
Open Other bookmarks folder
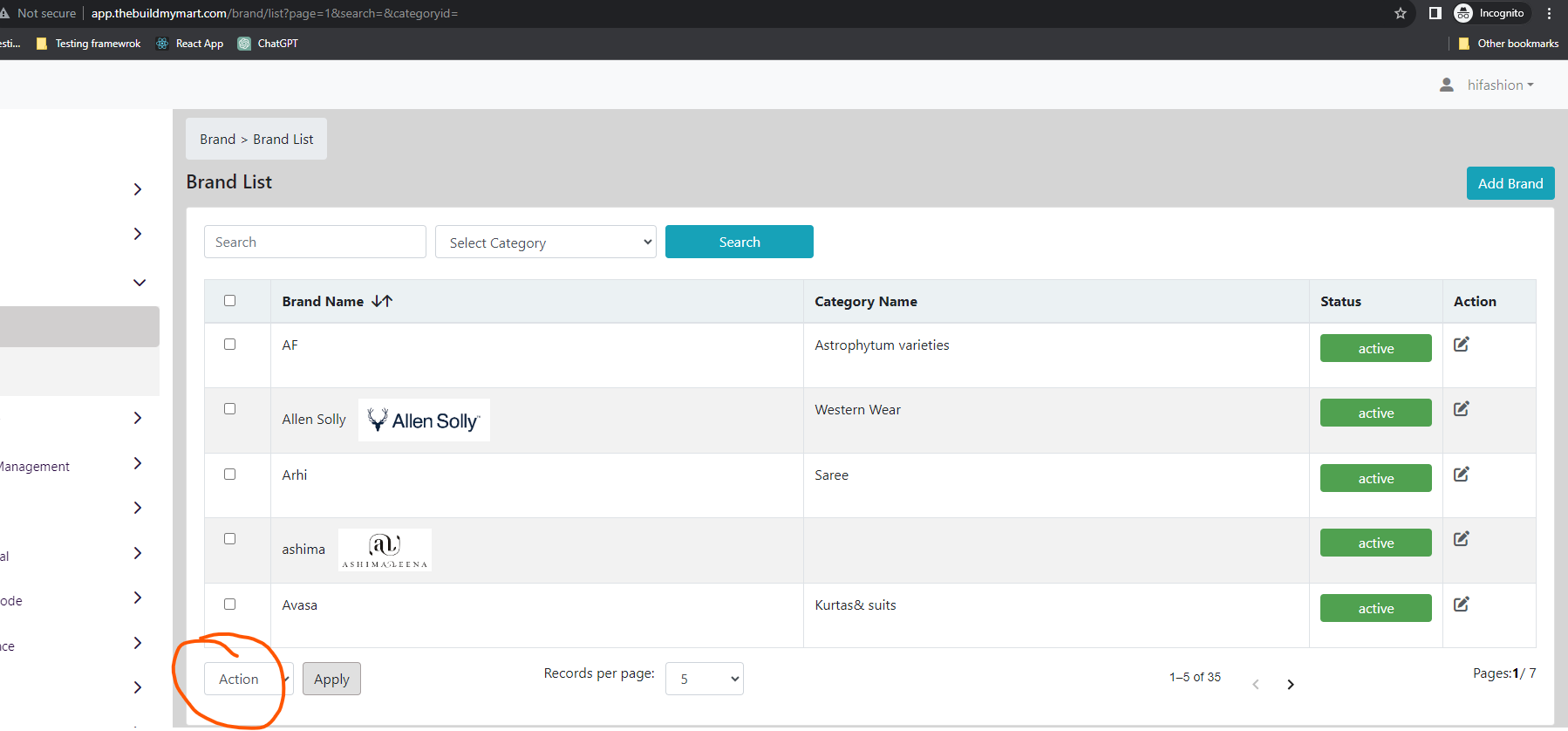pyautogui.click(x=1509, y=44)
